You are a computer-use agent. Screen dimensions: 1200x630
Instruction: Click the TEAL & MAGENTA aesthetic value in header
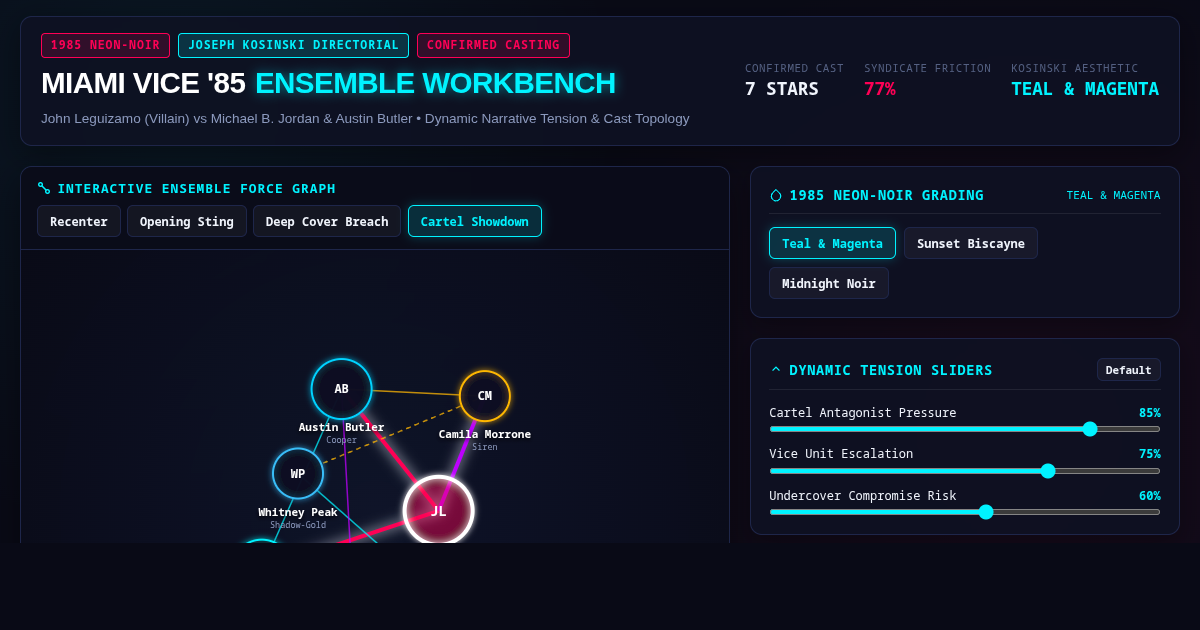click(x=1085, y=89)
